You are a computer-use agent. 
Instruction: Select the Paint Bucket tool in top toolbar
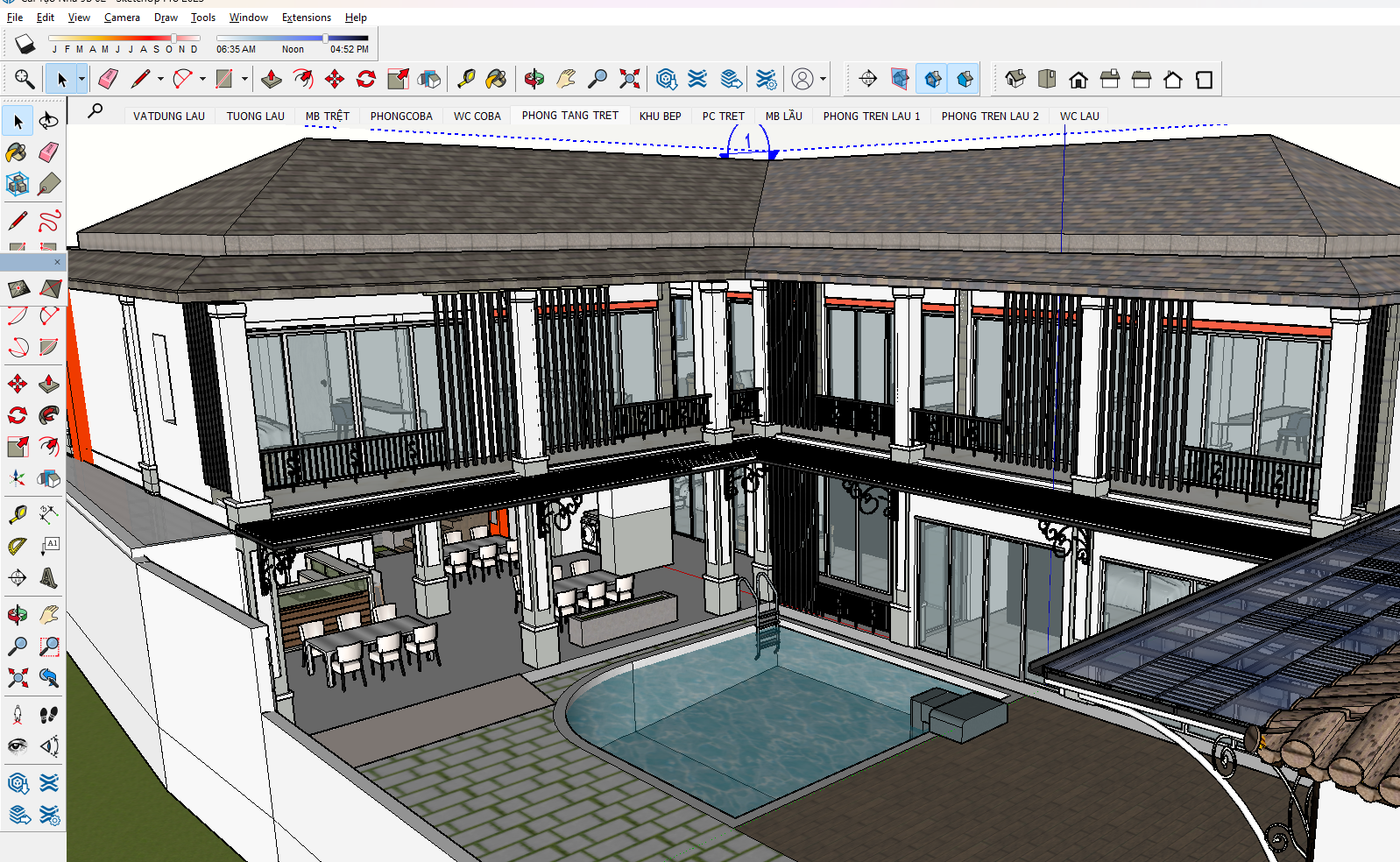(496, 79)
